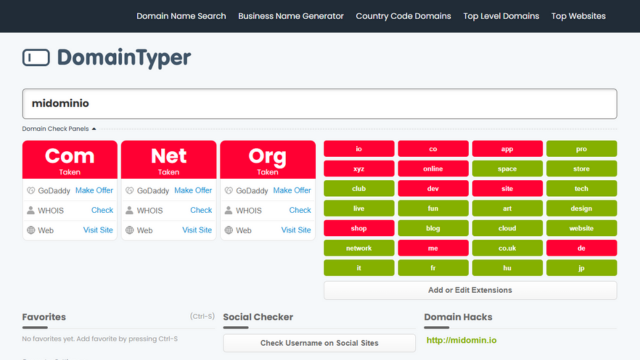Click Check Username on Social Sites
The height and width of the screenshot is (360, 640).
(x=319, y=343)
